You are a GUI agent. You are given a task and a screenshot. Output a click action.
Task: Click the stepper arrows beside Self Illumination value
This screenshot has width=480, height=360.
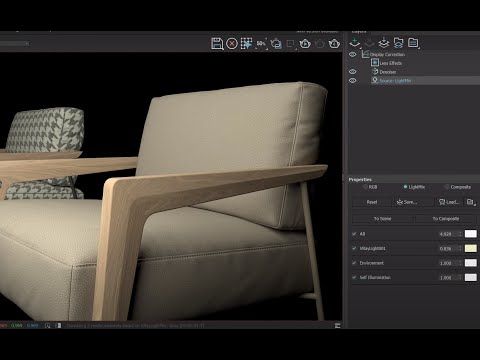[460, 277]
